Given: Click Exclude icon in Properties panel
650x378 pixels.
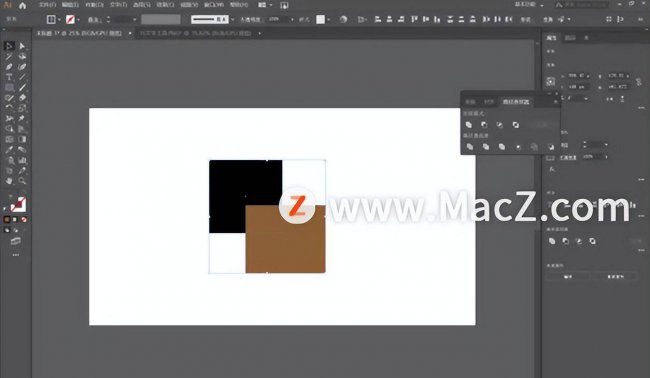Looking at the screenshot, I should 592,241.
